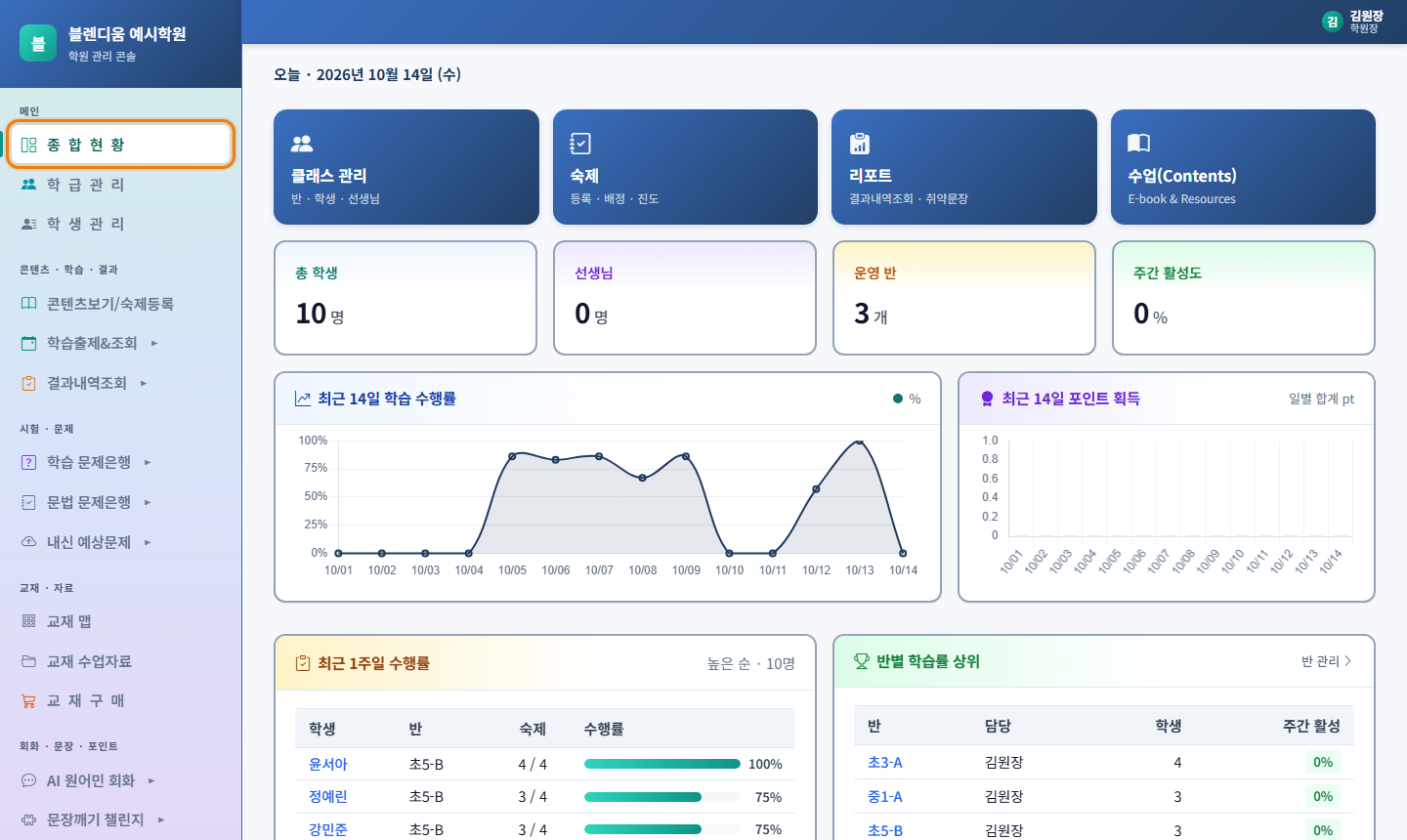
Task: Open the 리포트 card
Action: (964, 167)
